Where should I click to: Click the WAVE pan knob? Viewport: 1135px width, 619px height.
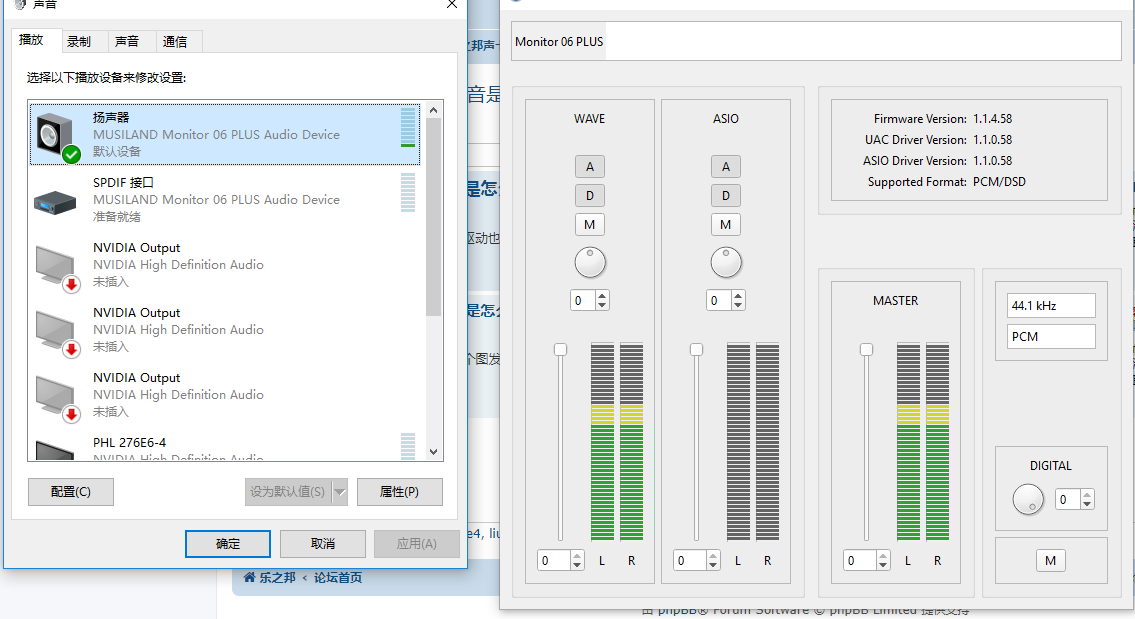pyautogui.click(x=590, y=263)
